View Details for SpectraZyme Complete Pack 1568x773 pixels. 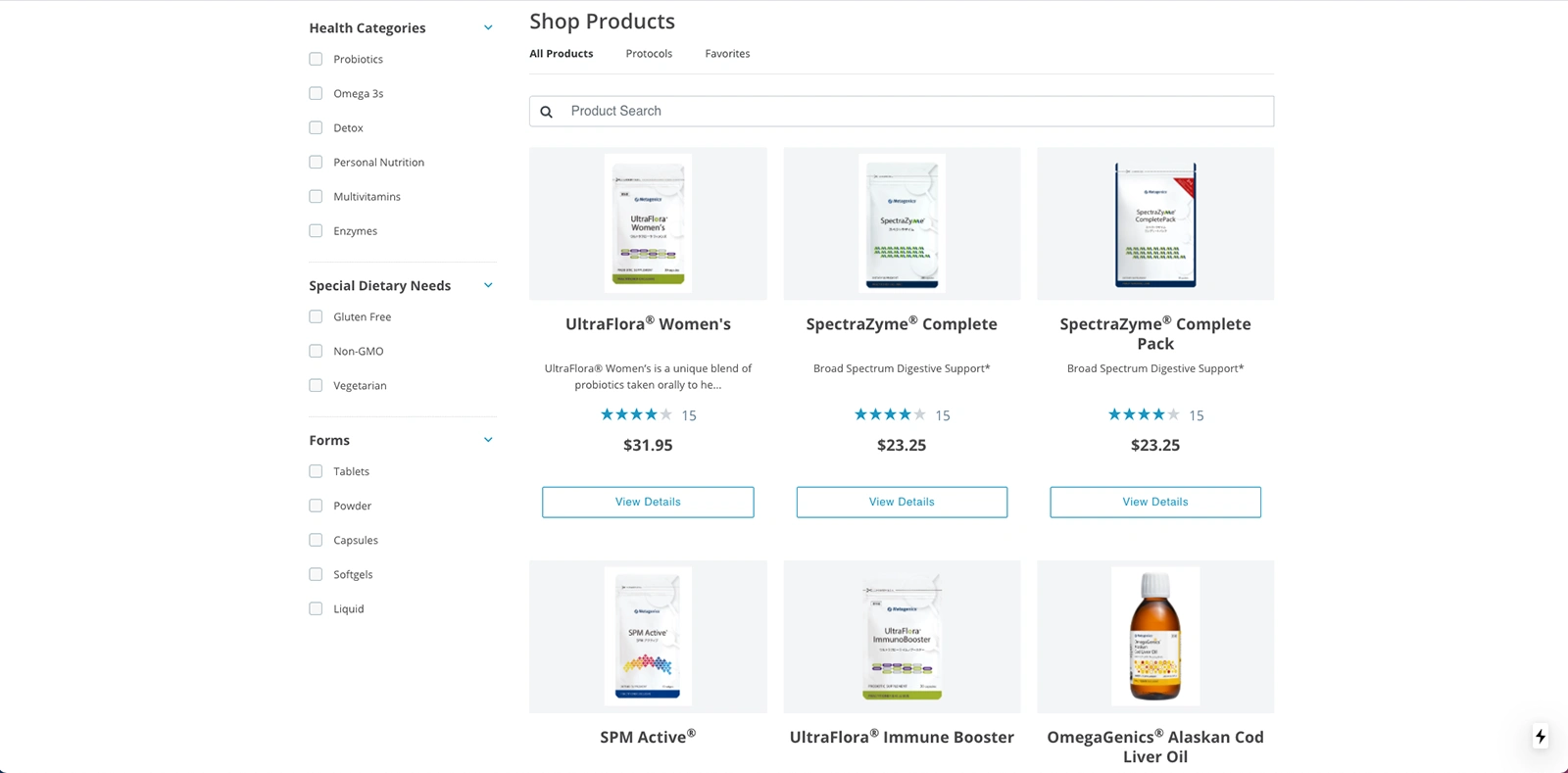coord(1155,502)
